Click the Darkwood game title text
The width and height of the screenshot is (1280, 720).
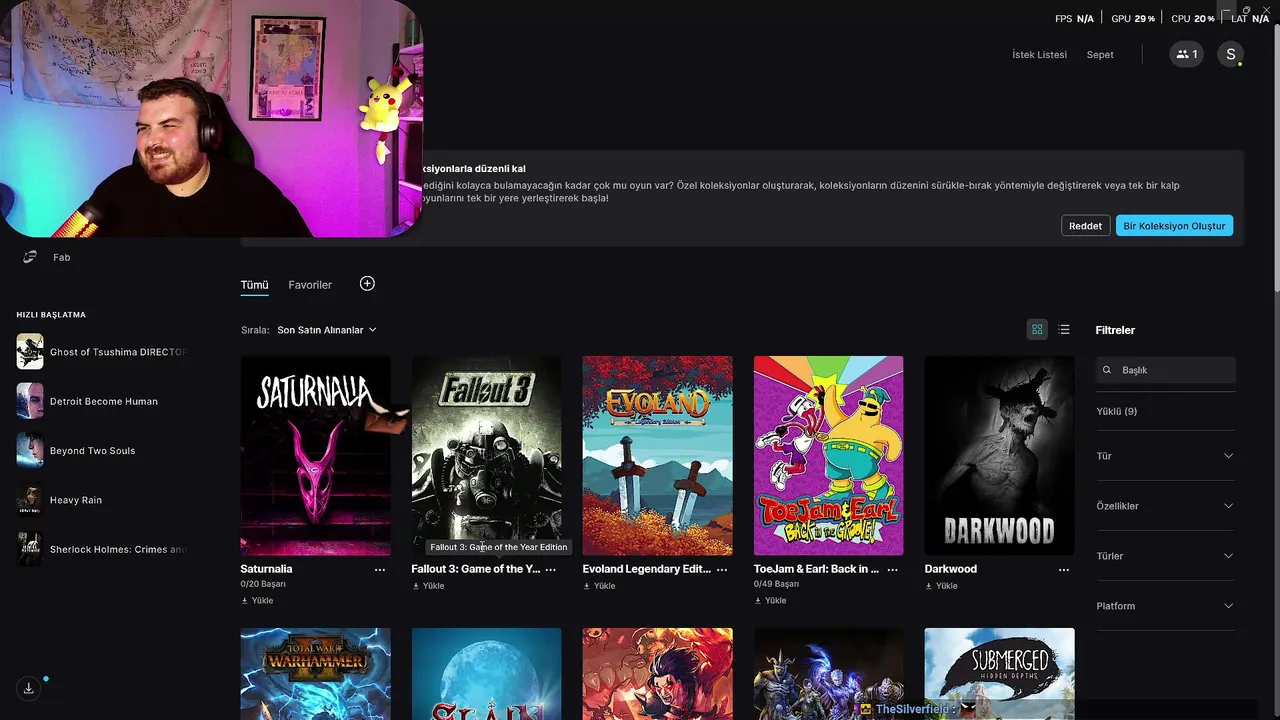coord(950,569)
